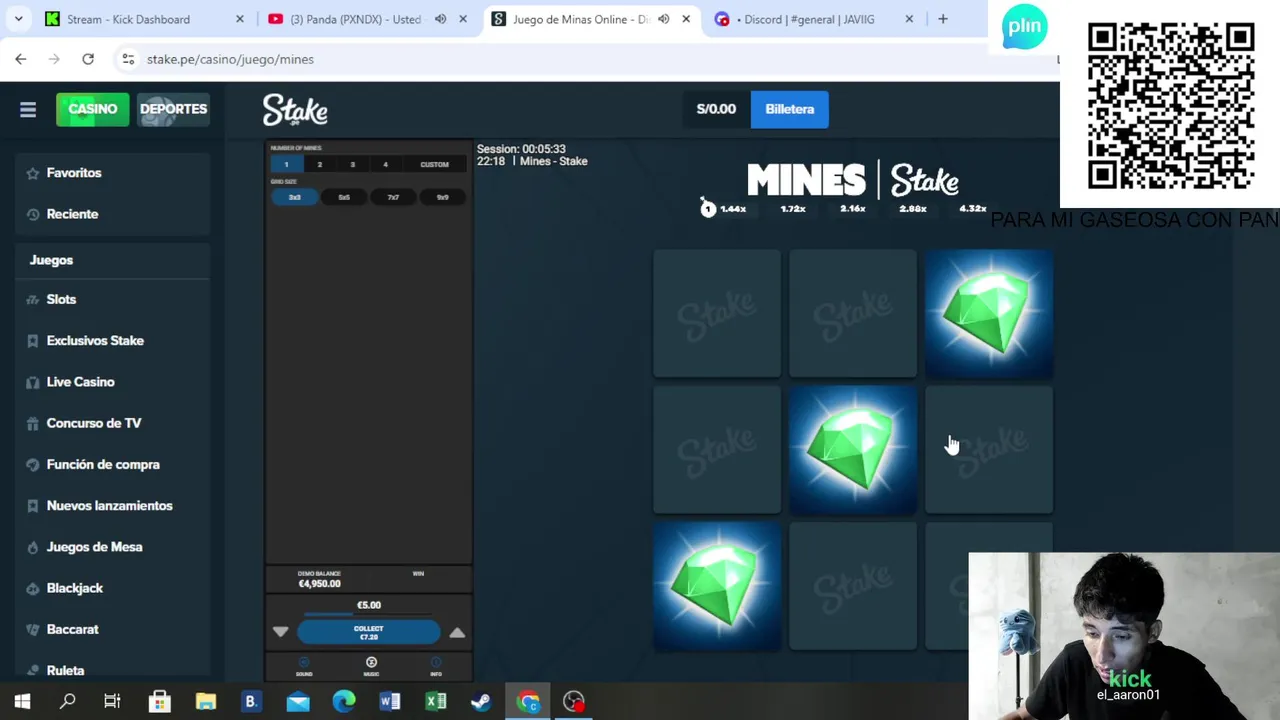Toggle the MUSIC icon in game panel
This screenshot has width=1280, height=720.
coord(371,665)
